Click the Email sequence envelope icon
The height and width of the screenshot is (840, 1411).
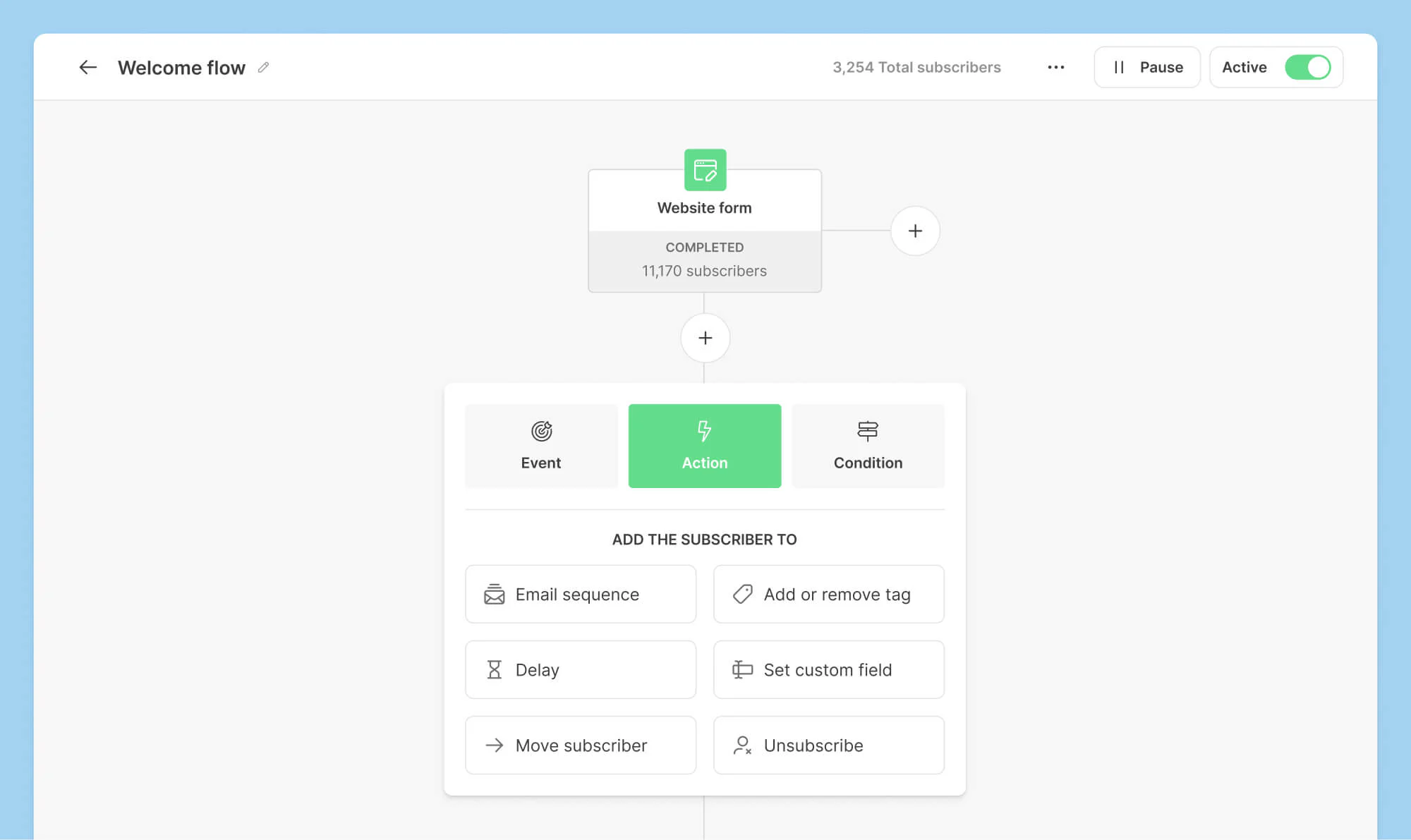(495, 594)
